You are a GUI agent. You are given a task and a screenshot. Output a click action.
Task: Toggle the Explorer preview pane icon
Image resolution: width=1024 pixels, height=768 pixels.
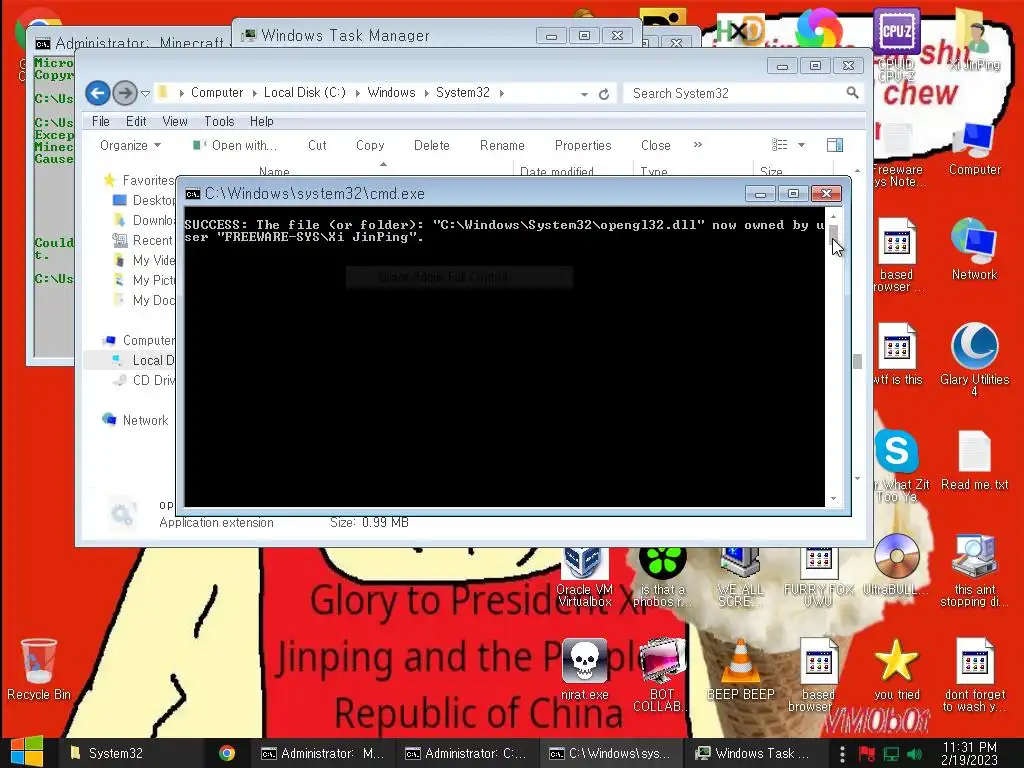(x=835, y=145)
